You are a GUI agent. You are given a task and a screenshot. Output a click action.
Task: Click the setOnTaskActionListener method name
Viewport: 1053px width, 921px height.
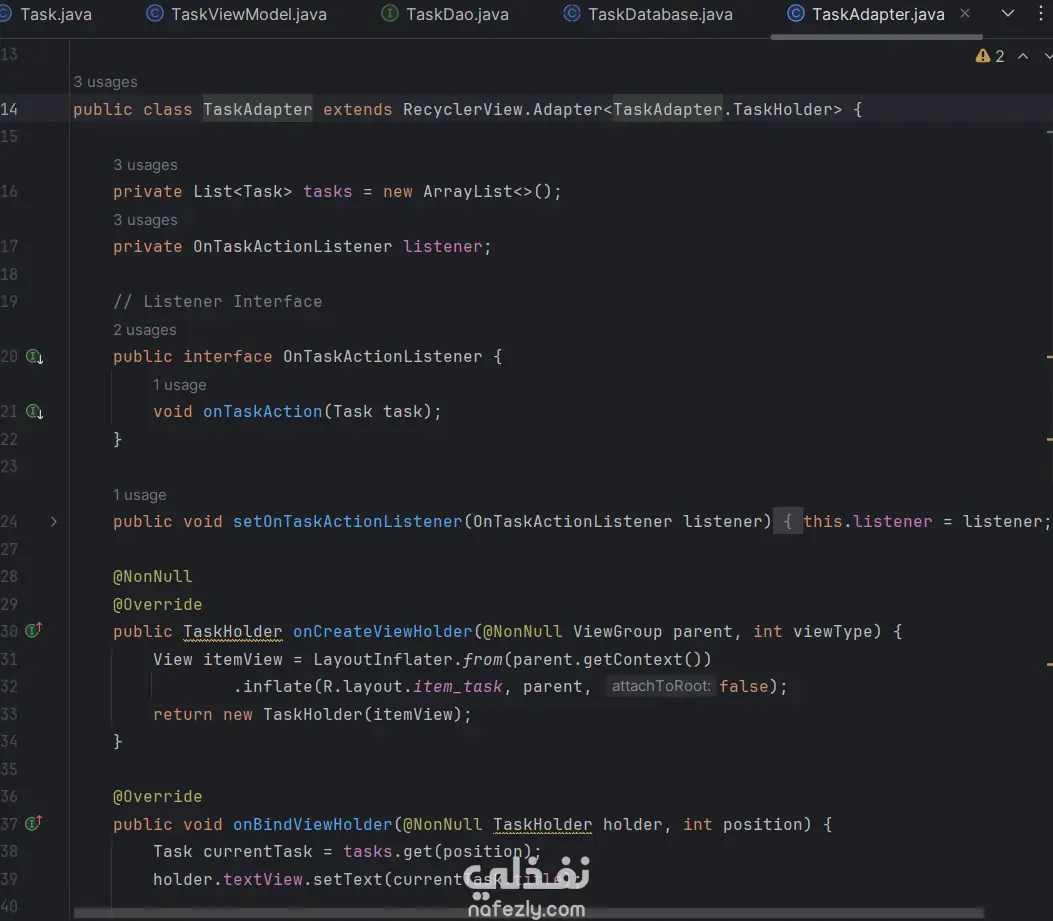(x=348, y=522)
